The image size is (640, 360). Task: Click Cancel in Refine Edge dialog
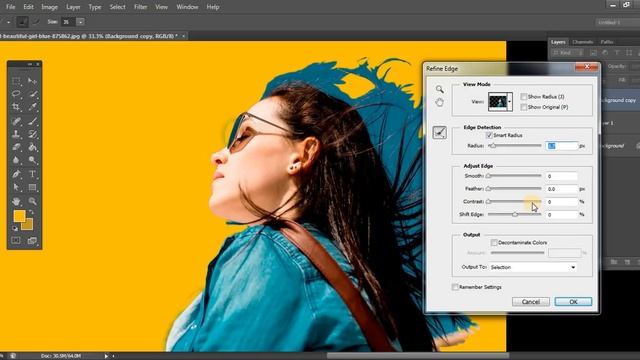pyautogui.click(x=531, y=302)
